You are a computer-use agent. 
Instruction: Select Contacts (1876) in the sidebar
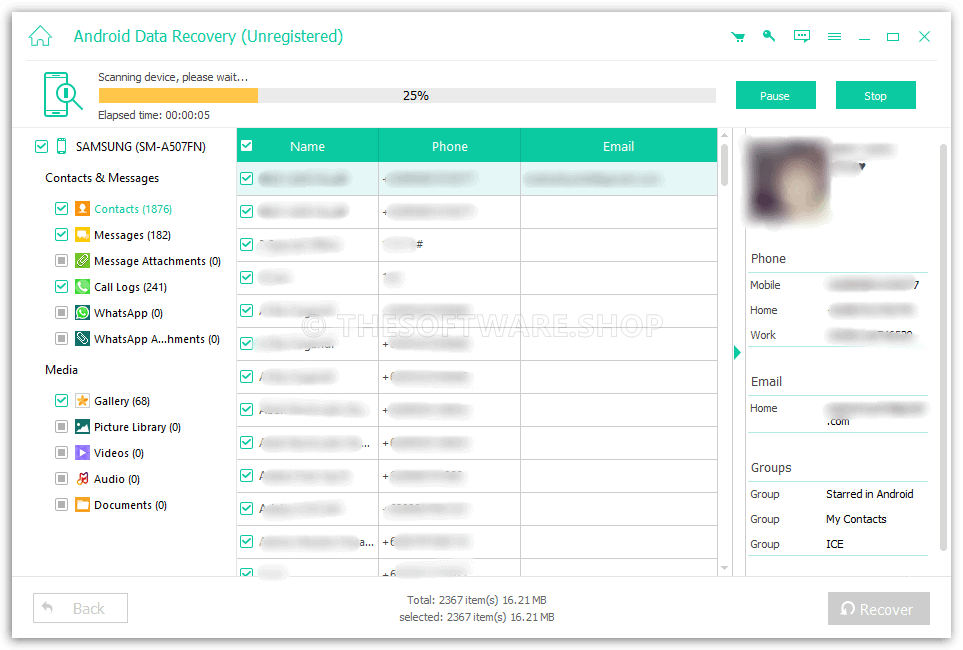(133, 209)
